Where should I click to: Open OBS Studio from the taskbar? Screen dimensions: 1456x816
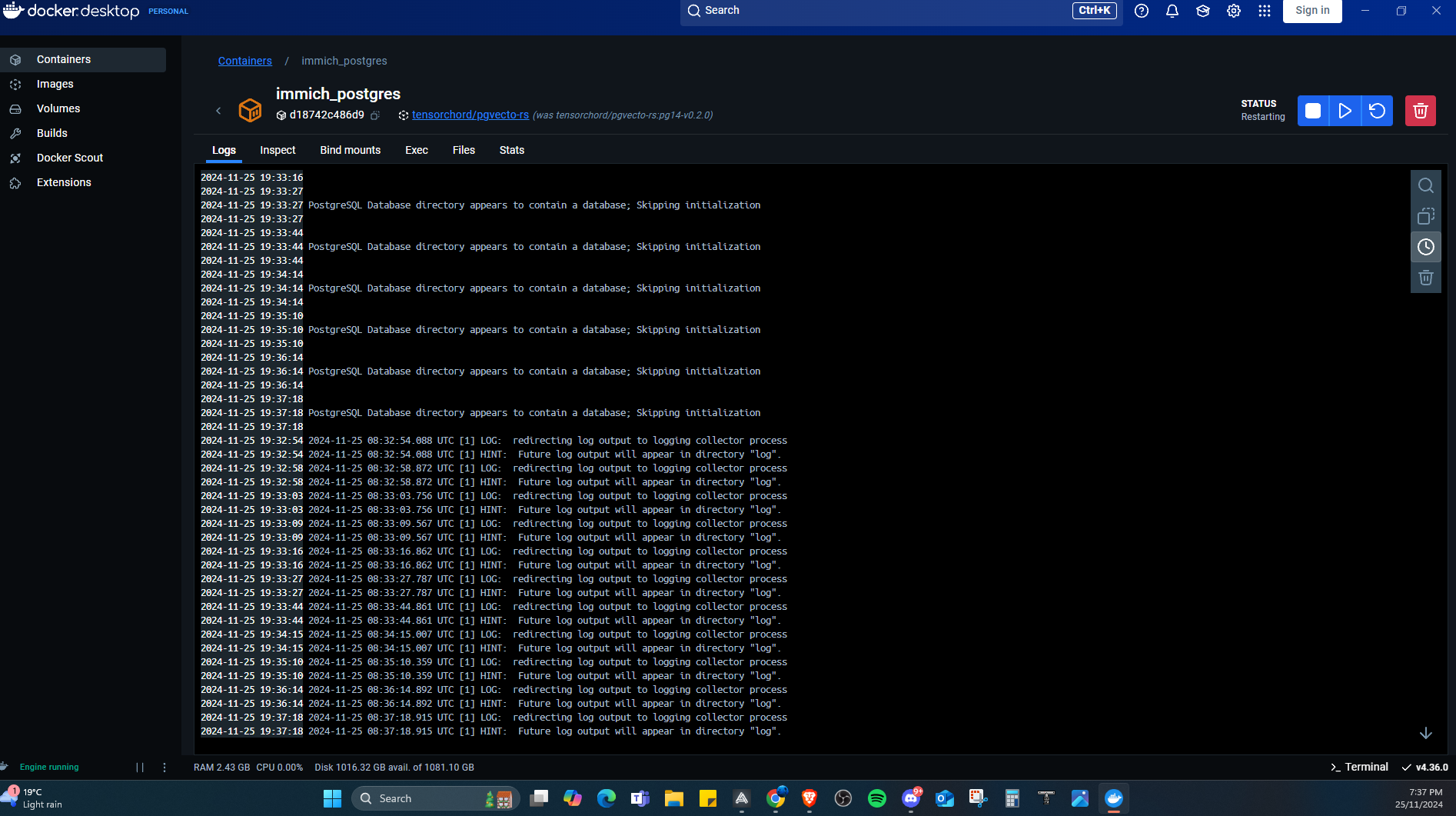point(843,798)
